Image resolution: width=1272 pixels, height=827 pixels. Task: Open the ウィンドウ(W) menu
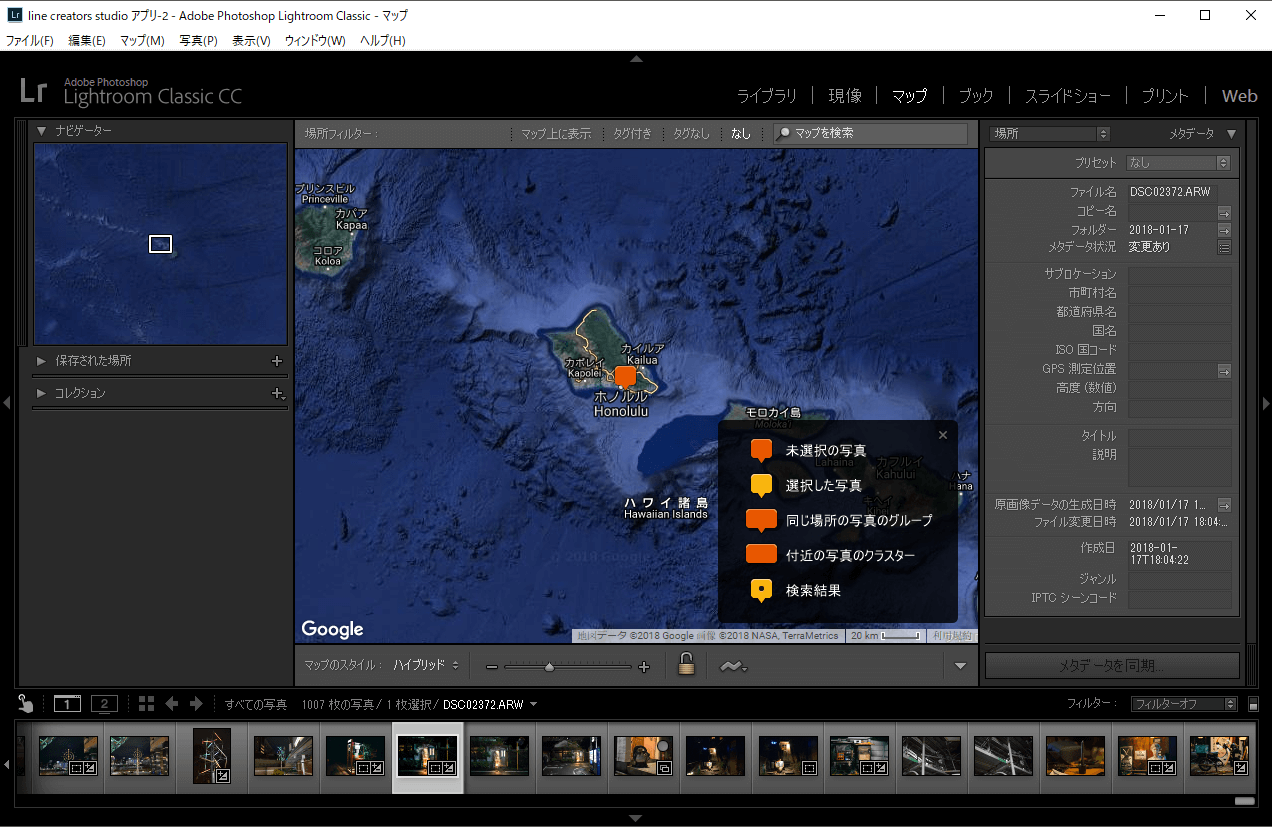[x=315, y=41]
